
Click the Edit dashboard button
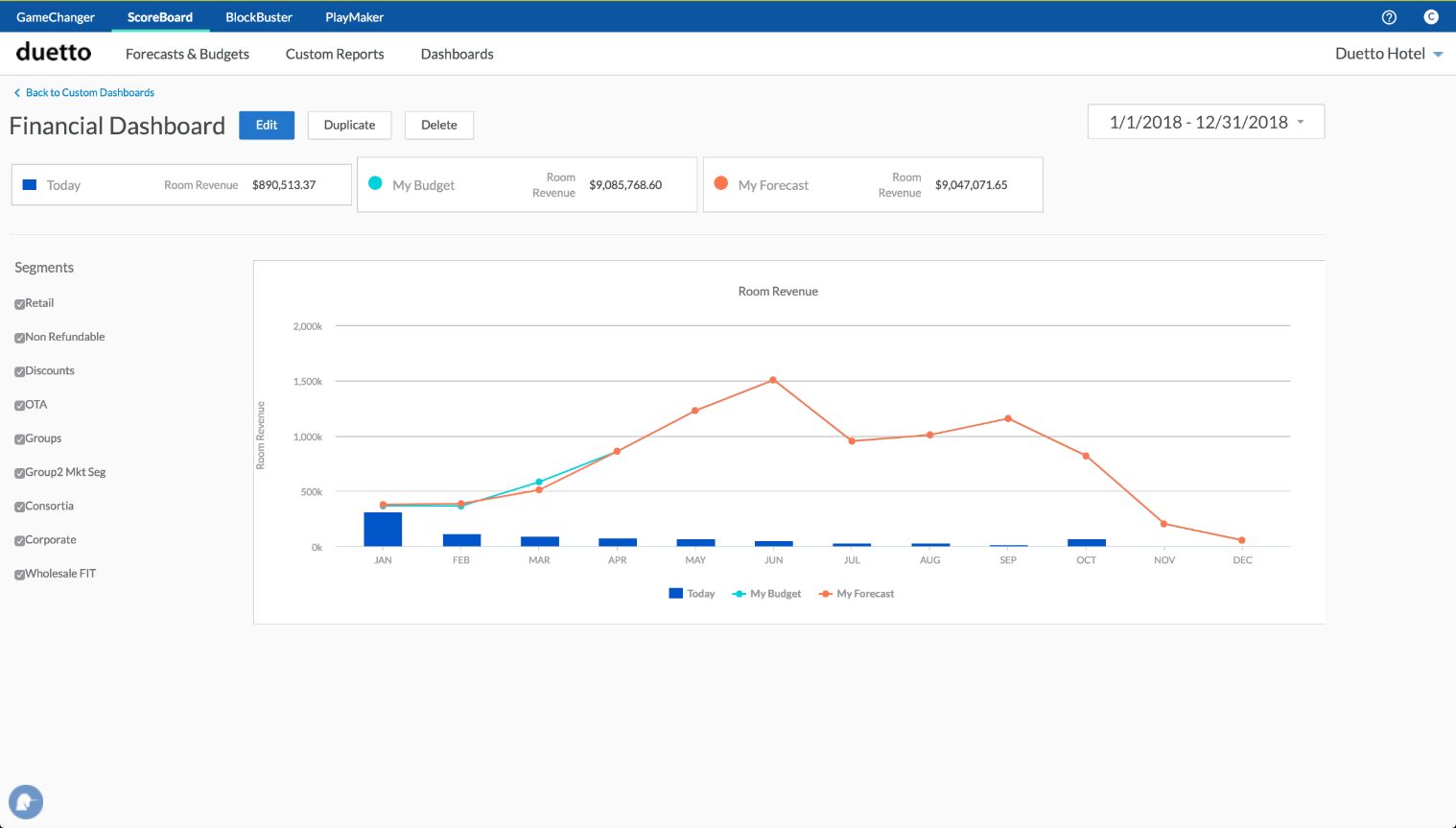267,125
